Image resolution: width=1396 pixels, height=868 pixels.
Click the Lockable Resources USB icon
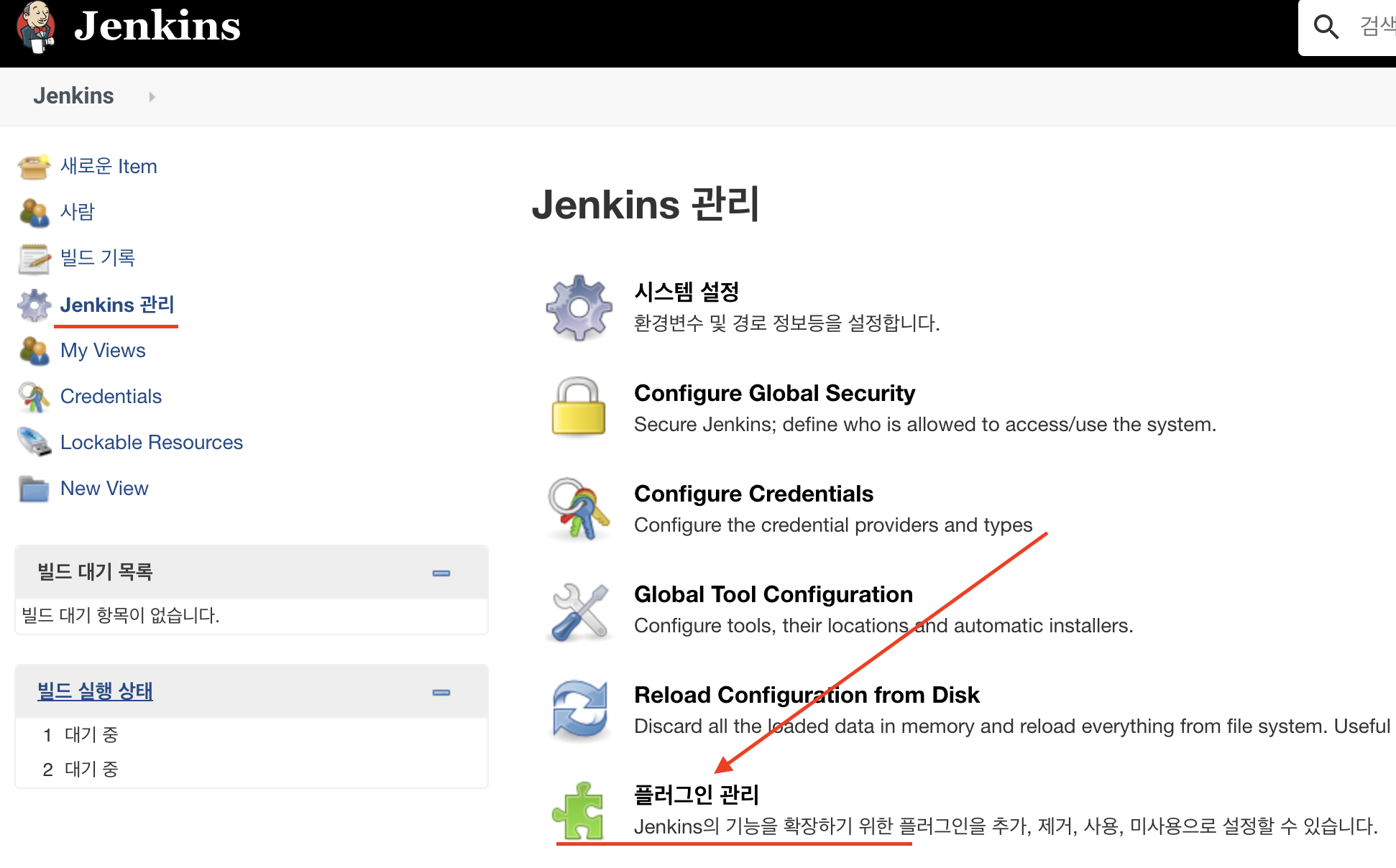34,443
